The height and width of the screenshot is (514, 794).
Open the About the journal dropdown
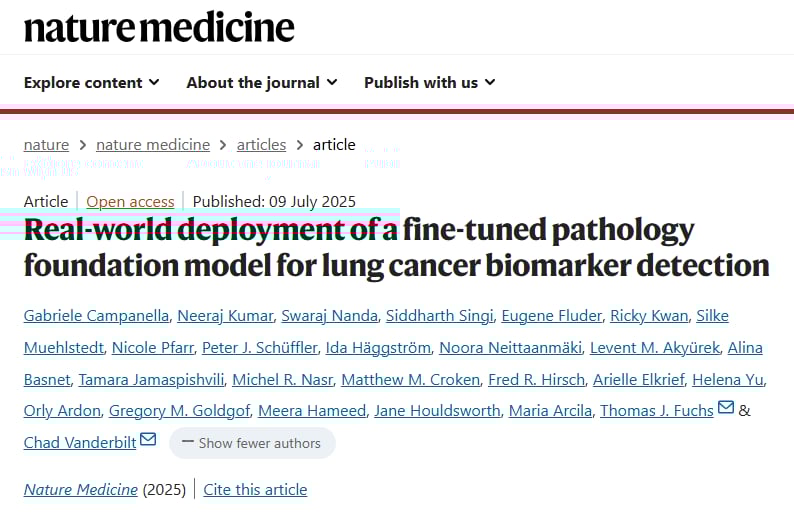tap(261, 82)
